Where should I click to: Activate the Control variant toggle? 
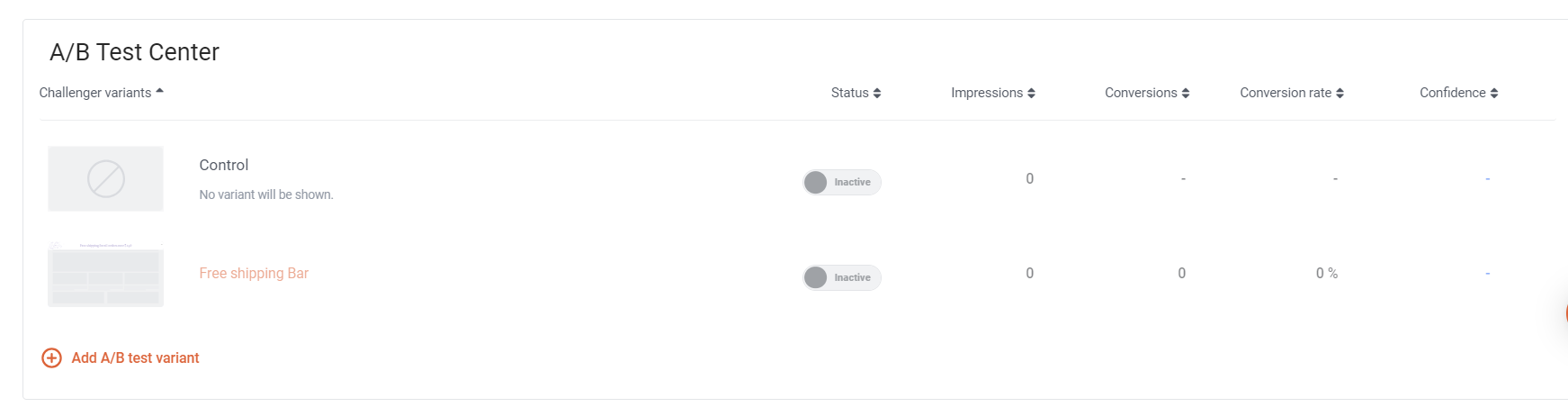(x=842, y=182)
